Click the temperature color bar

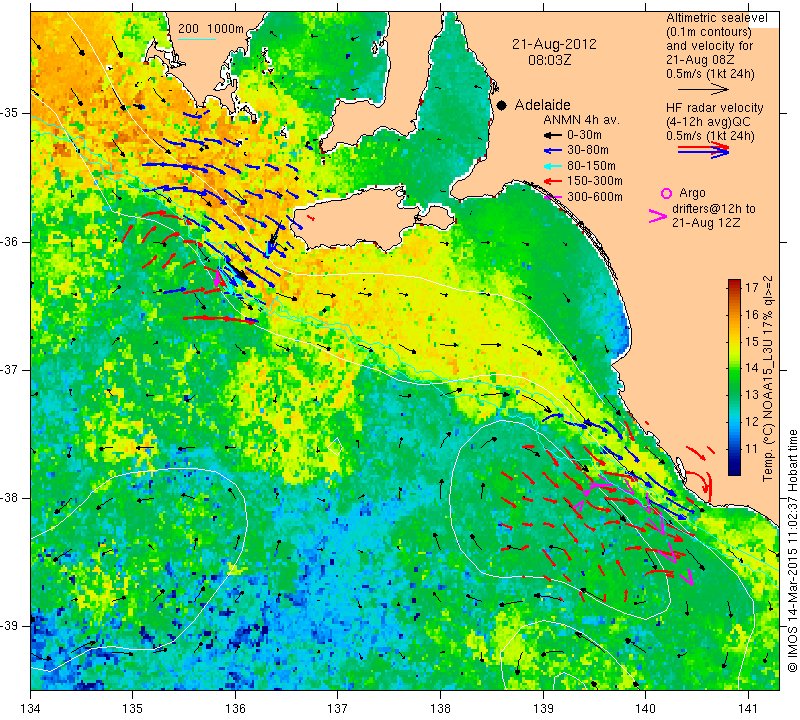coord(734,377)
